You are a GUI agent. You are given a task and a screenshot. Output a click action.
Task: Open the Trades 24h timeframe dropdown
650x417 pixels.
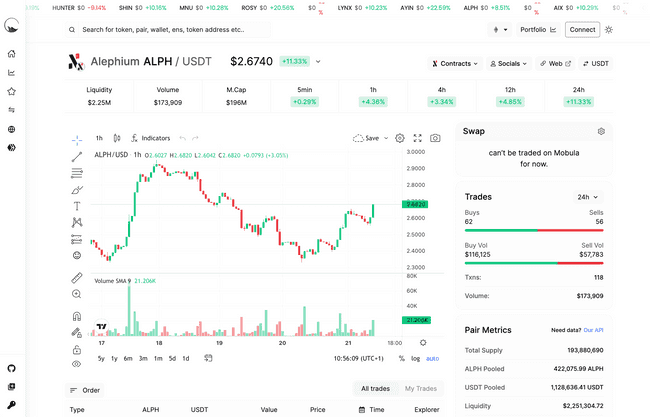click(589, 197)
